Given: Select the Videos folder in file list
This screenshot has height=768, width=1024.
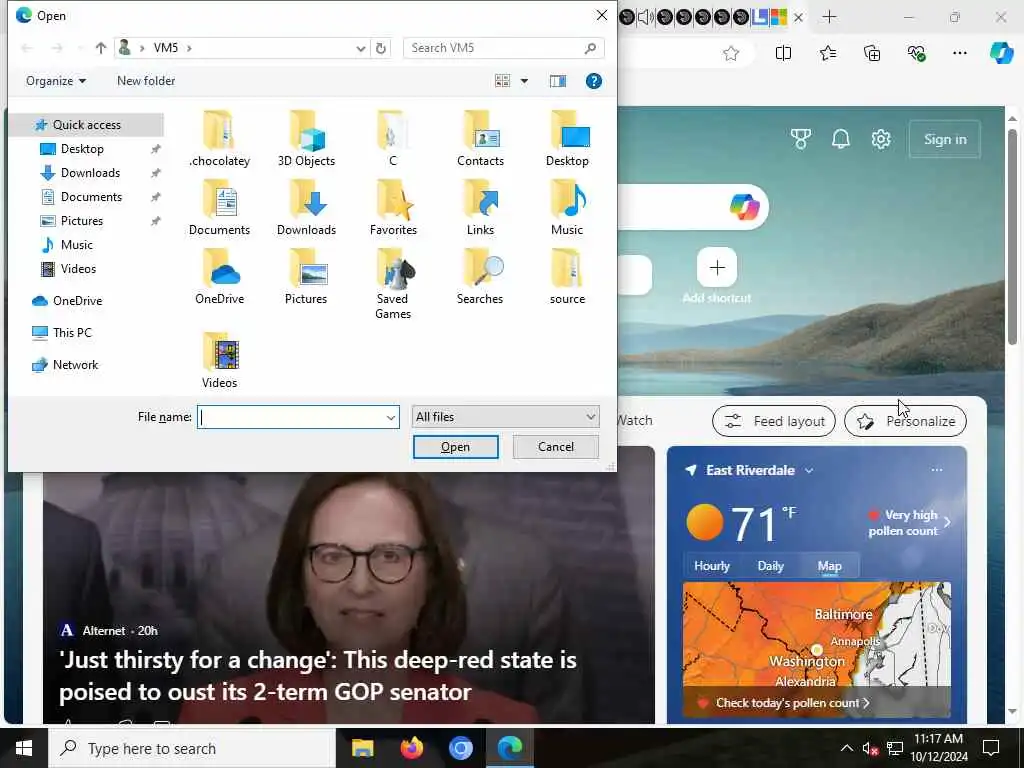Looking at the screenshot, I should 219,360.
